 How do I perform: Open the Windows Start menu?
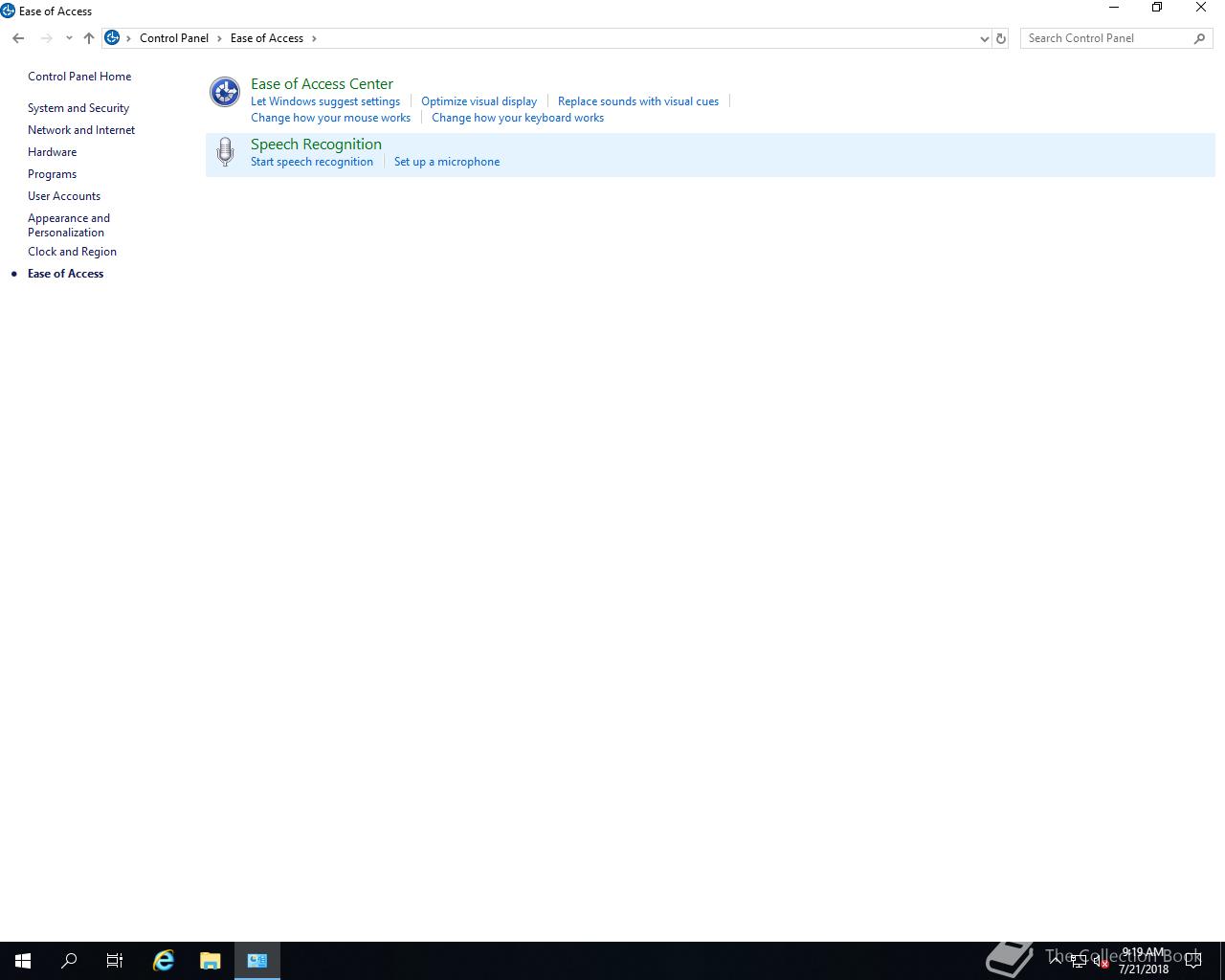[x=23, y=961]
